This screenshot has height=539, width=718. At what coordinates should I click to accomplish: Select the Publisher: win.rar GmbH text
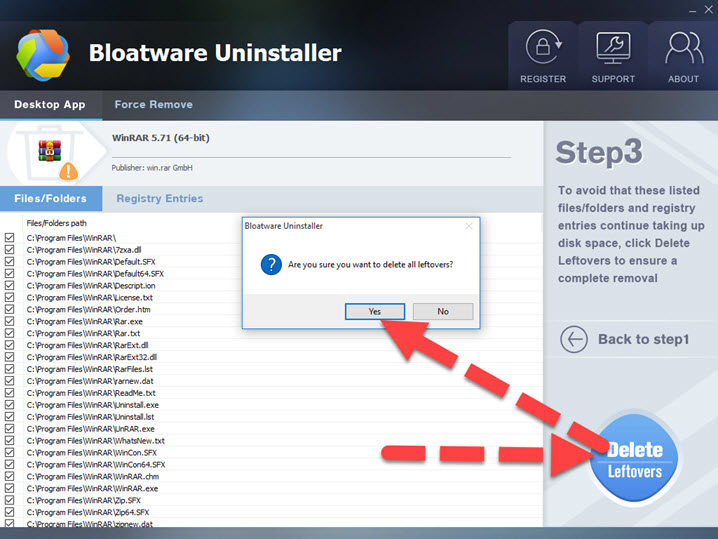[152, 168]
